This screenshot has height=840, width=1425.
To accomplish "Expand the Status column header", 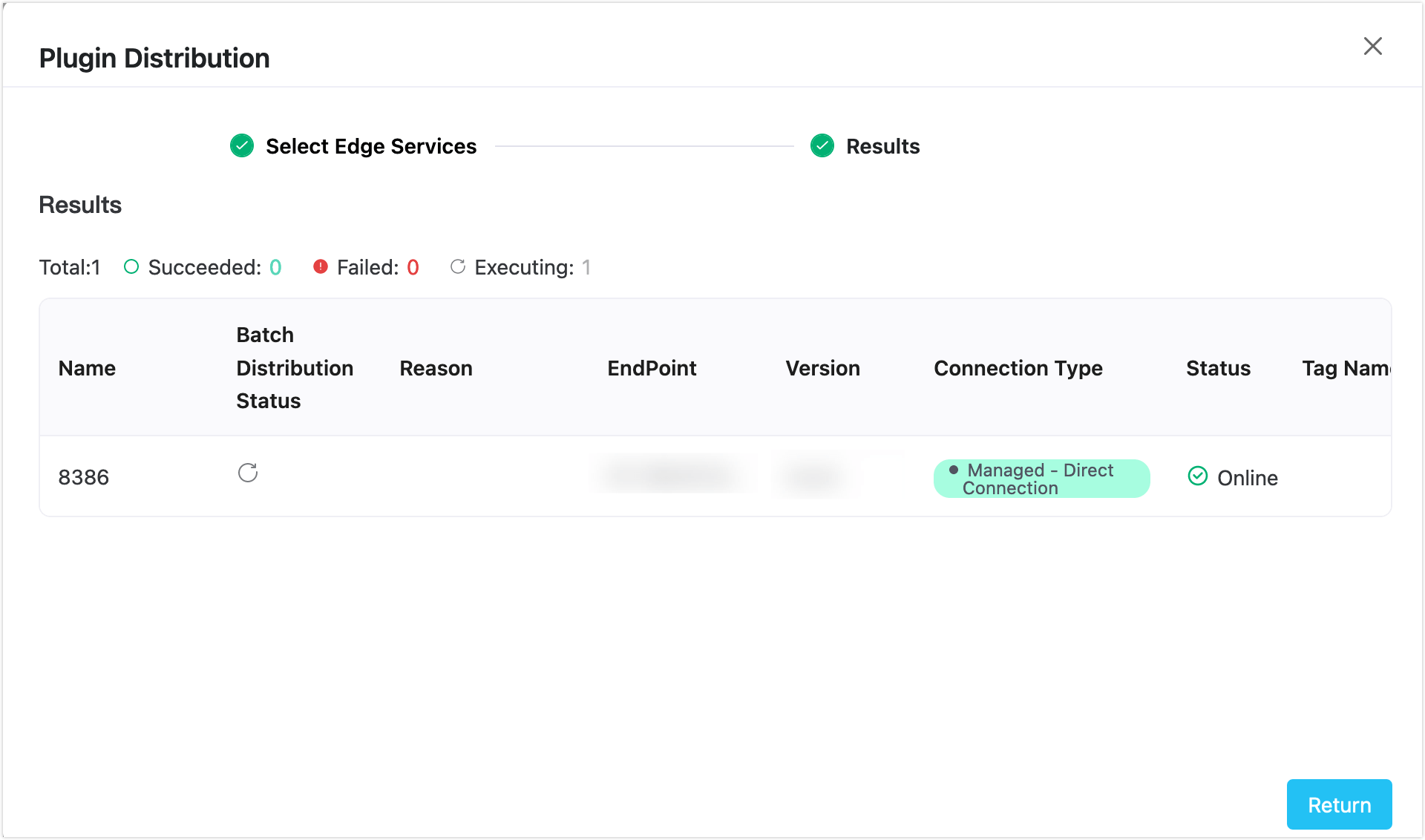I will pos(1218,368).
